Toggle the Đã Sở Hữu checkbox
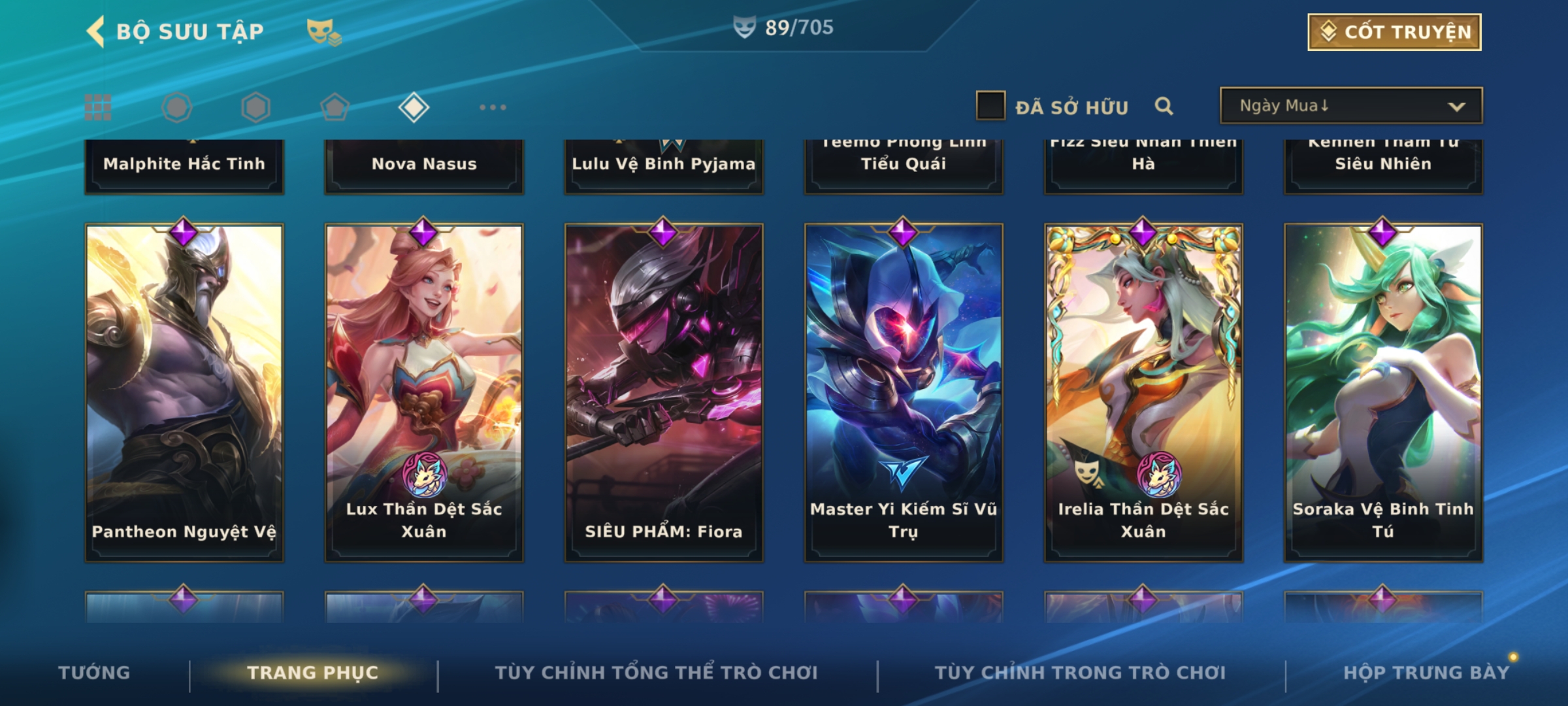1568x706 pixels. pyautogui.click(x=990, y=106)
